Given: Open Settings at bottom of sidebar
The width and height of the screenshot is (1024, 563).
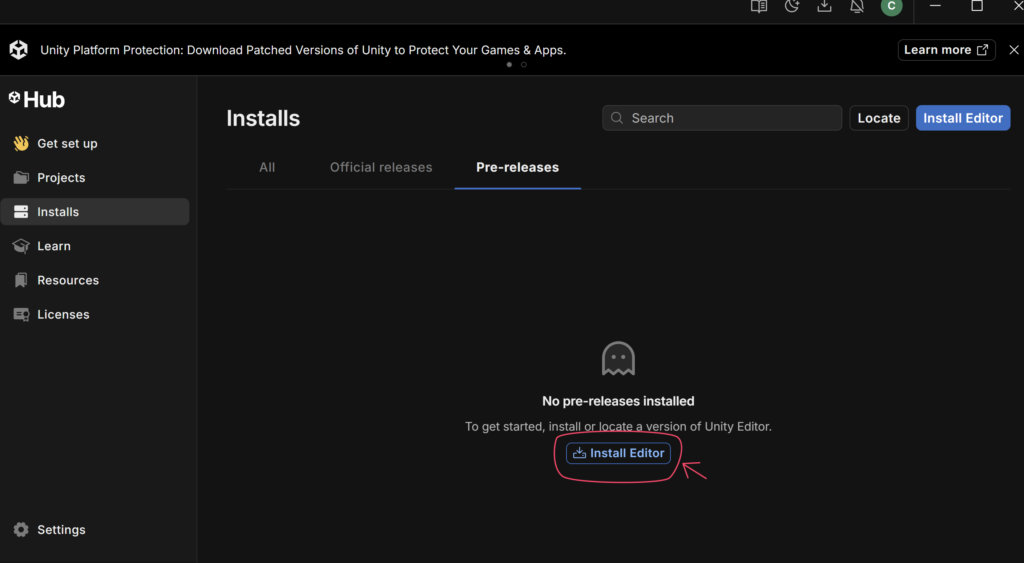Looking at the screenshot, I should (61, 530).
